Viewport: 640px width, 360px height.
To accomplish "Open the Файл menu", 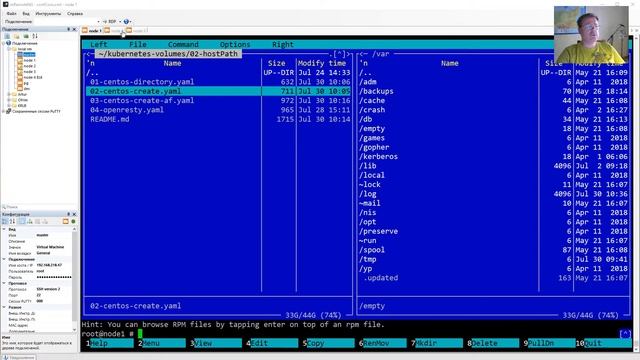I will pos(11,13).
